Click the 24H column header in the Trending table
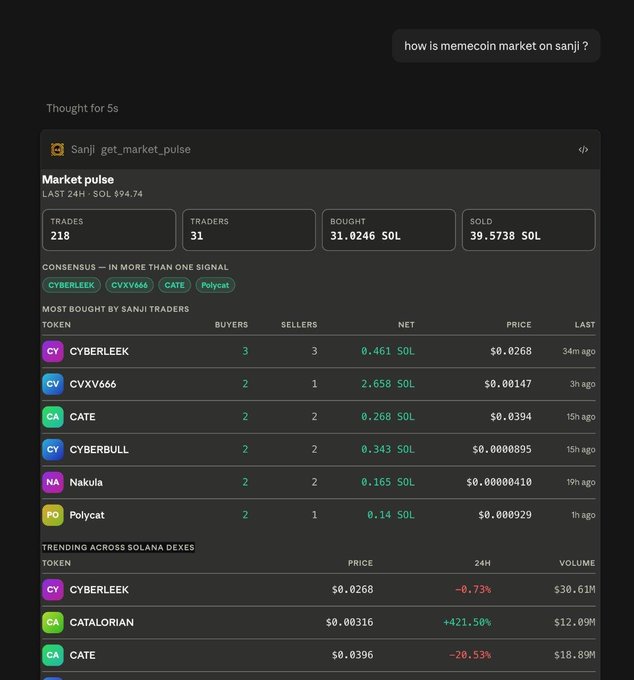Image resolution: width=634 pixels, height=680 pixels. 482,563
